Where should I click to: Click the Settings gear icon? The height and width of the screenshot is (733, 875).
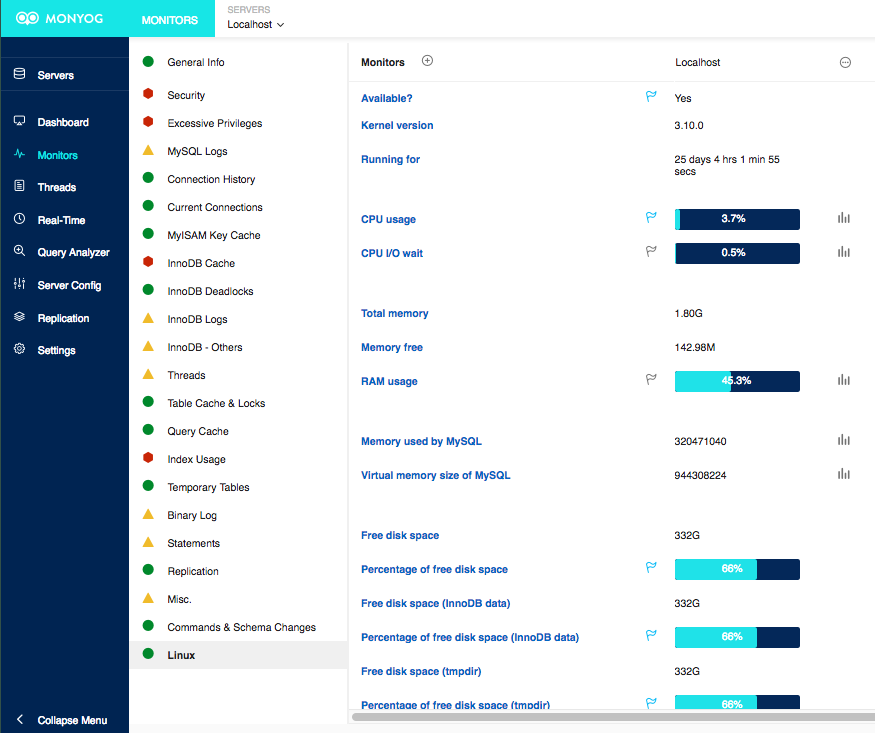coord(20,349)
